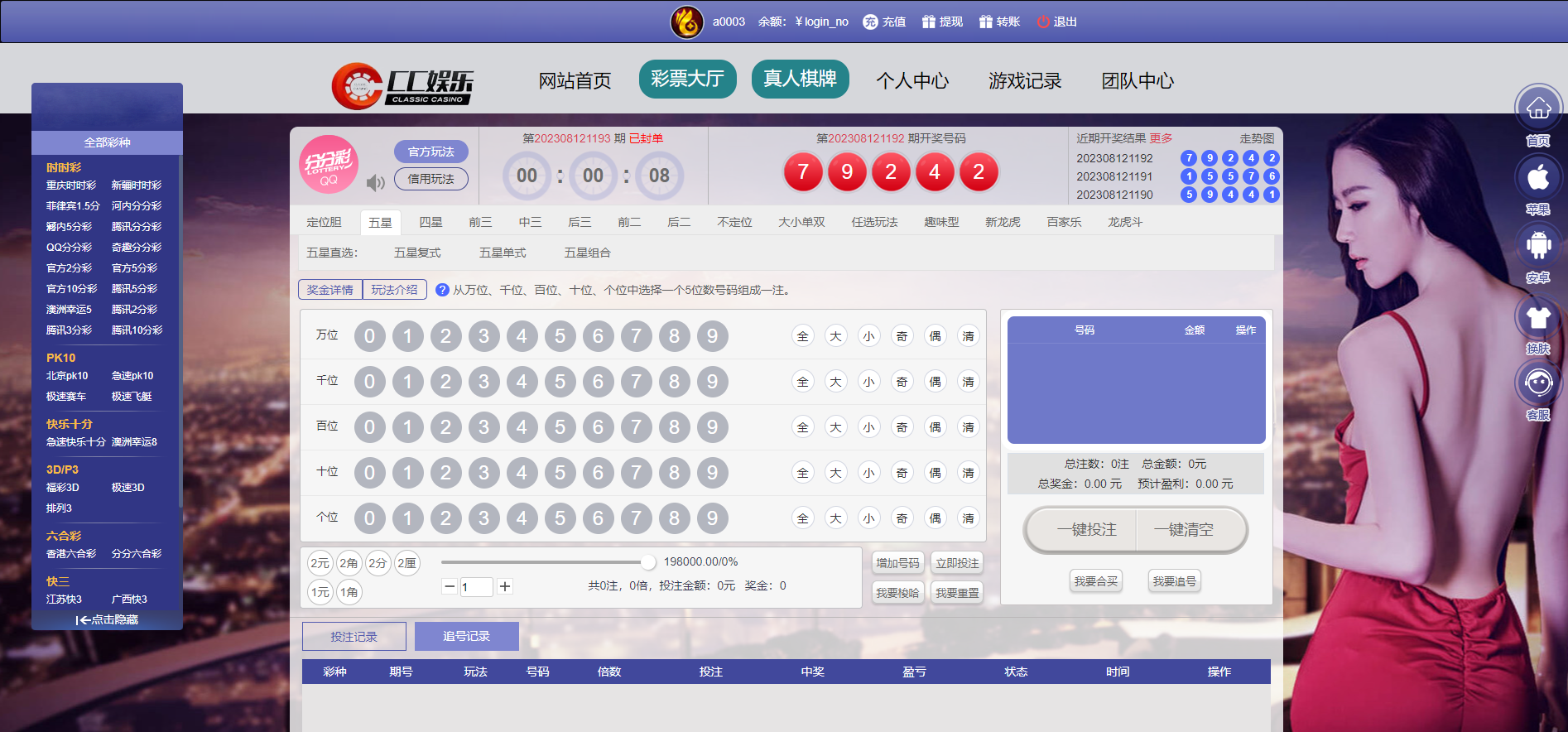The width and height of the screenshot is (1568, 732).
Task: Click the rebate slider handle
Action: [x=647, y=562]
